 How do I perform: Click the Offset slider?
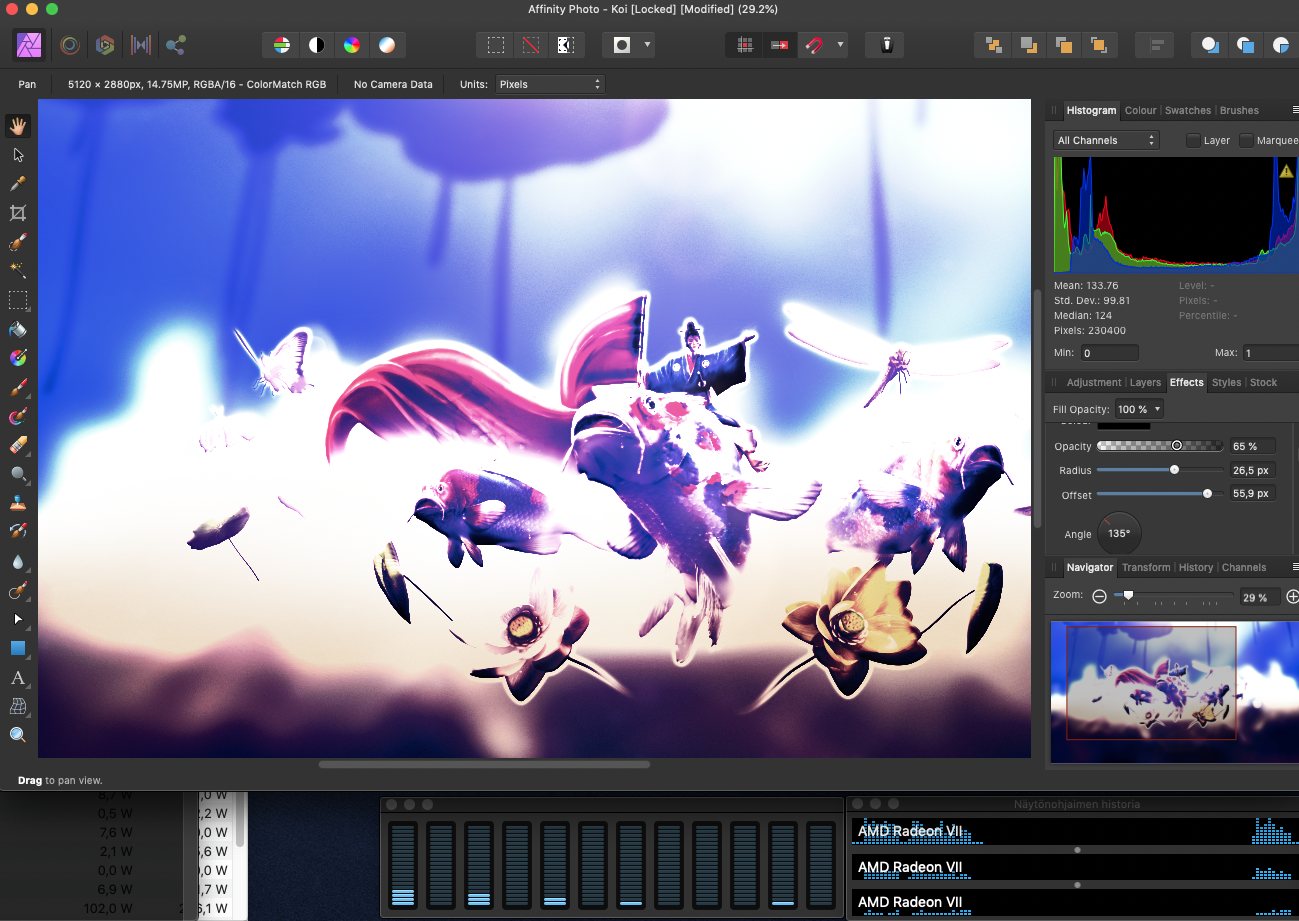[1160, 494]
